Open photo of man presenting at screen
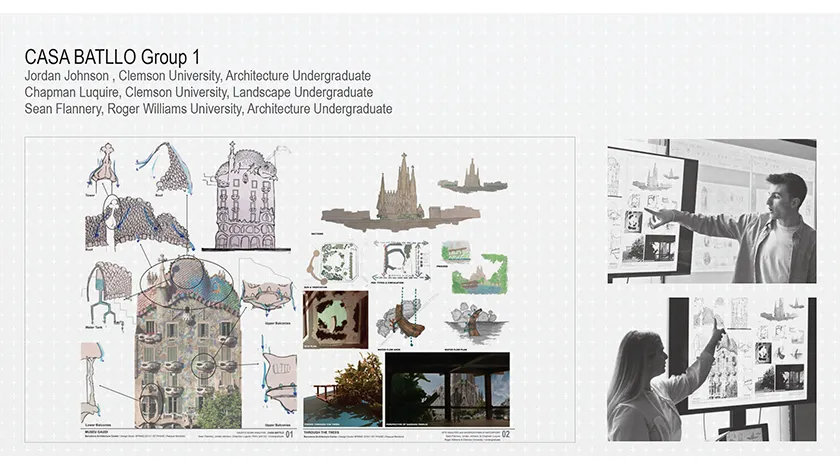 tap(711, 211)
